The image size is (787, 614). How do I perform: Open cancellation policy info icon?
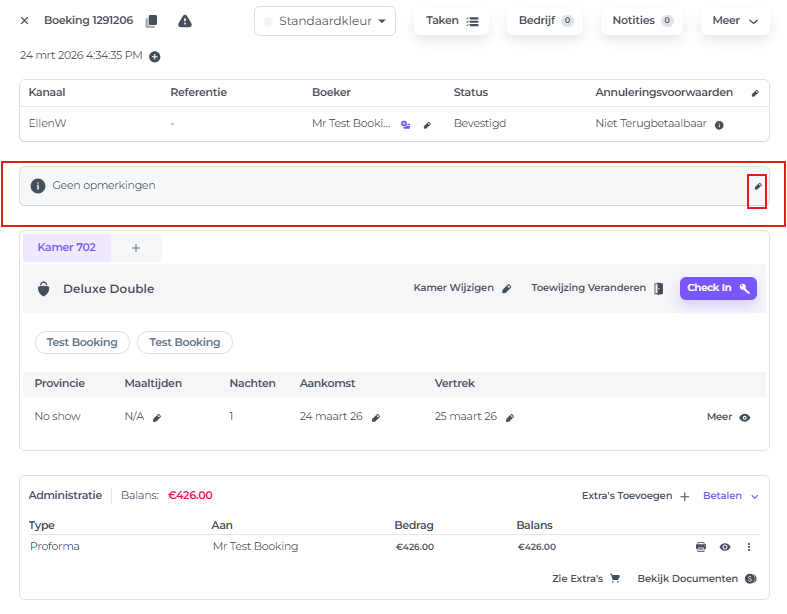pos(719,125)
